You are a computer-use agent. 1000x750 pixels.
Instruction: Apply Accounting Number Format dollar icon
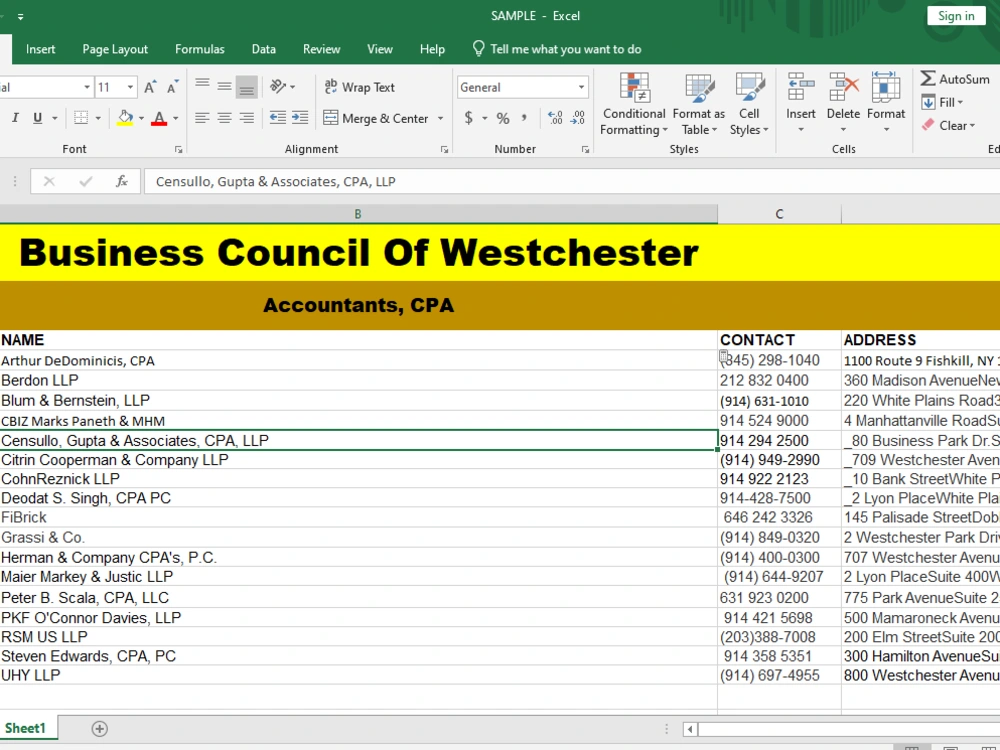pyautogui.click(x=469, y=118)
